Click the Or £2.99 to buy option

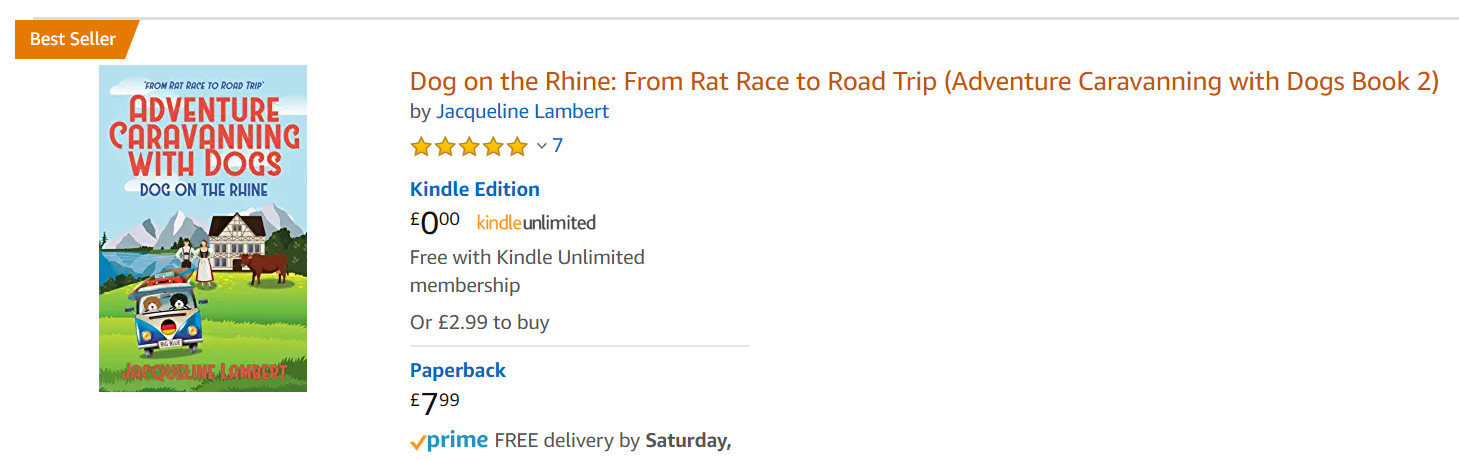pos(479,322)
